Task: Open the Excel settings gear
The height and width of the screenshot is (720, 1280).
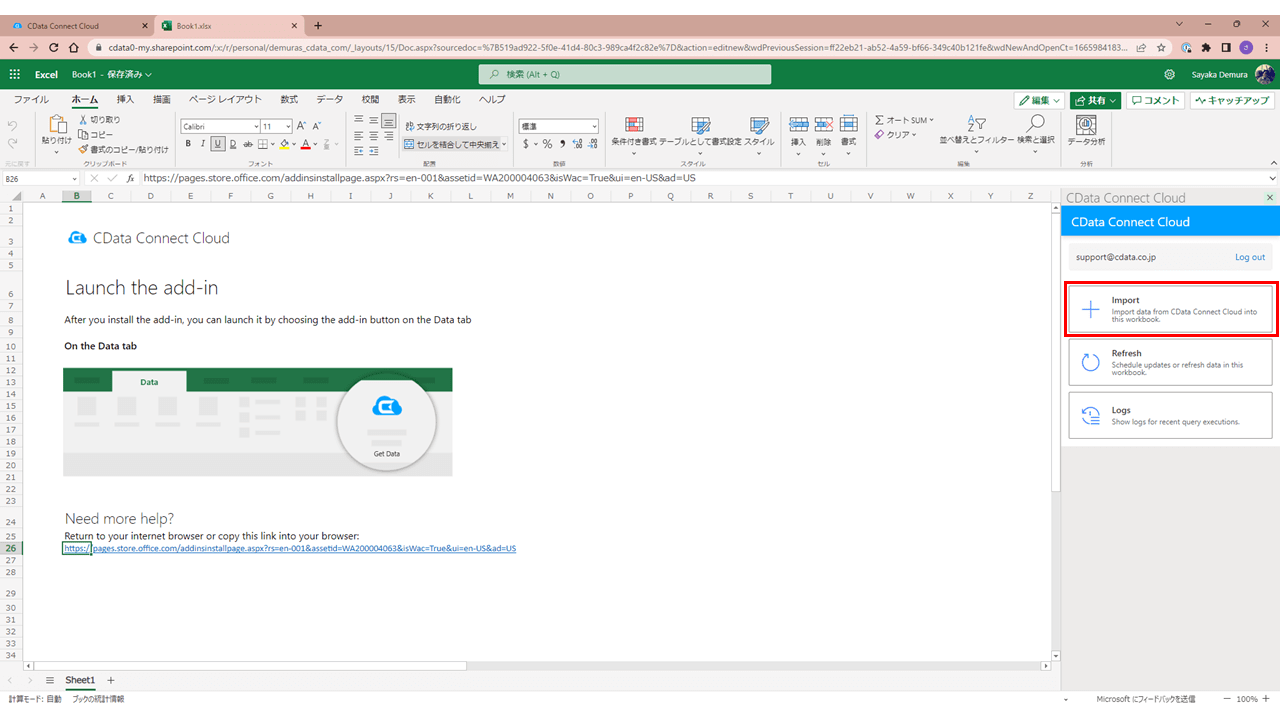Action: (1170, 74)
